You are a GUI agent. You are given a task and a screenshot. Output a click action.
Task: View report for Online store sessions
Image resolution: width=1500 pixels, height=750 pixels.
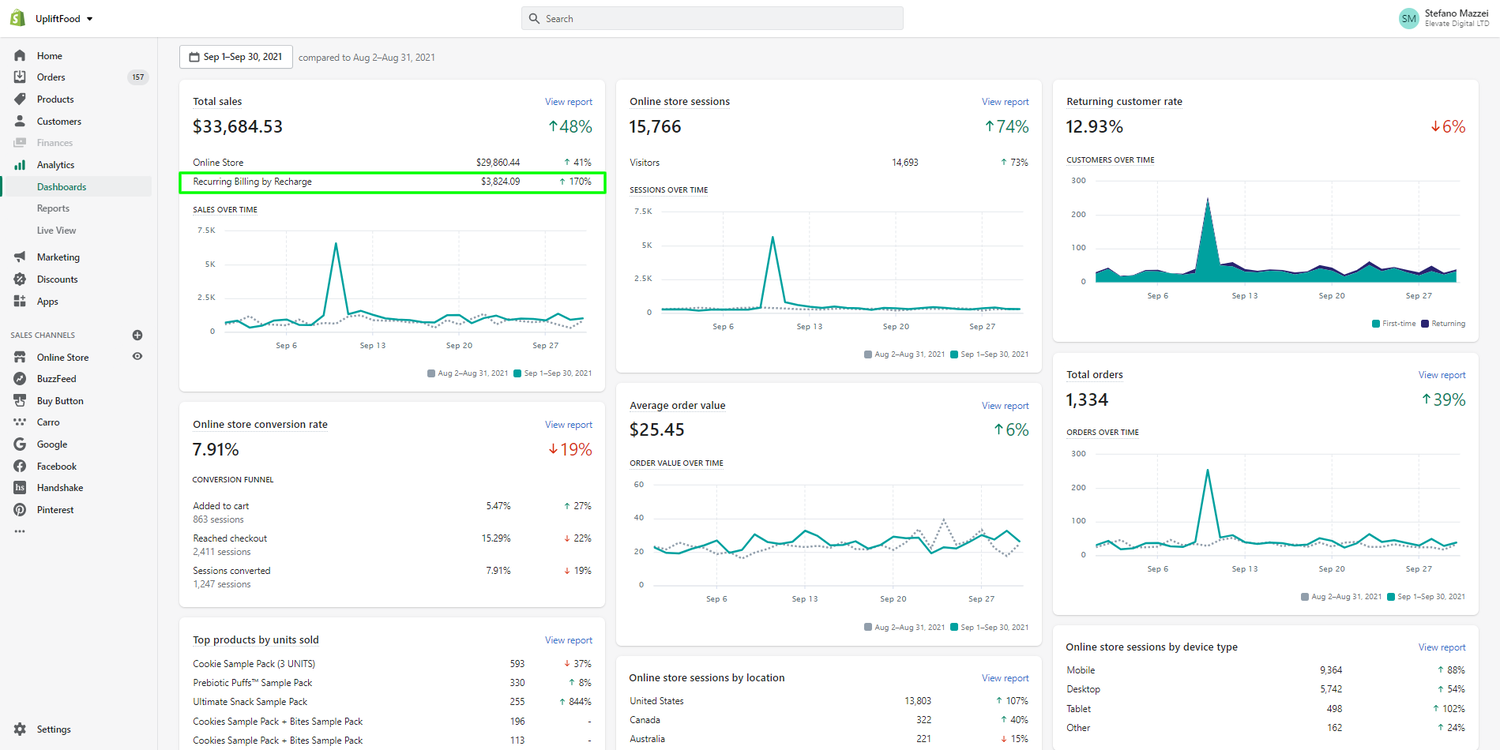[x=1005, y=102]
